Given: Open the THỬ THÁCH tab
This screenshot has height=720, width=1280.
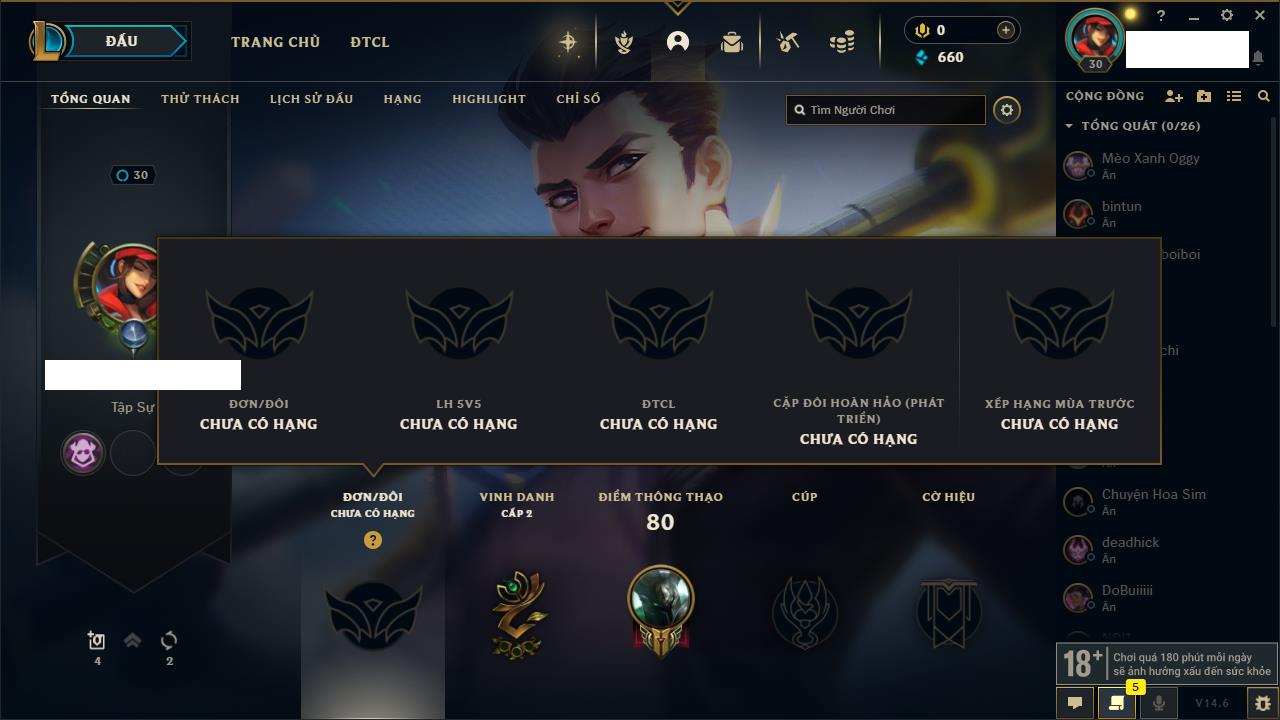Looking at the screenshot, I should pos(200,99).
